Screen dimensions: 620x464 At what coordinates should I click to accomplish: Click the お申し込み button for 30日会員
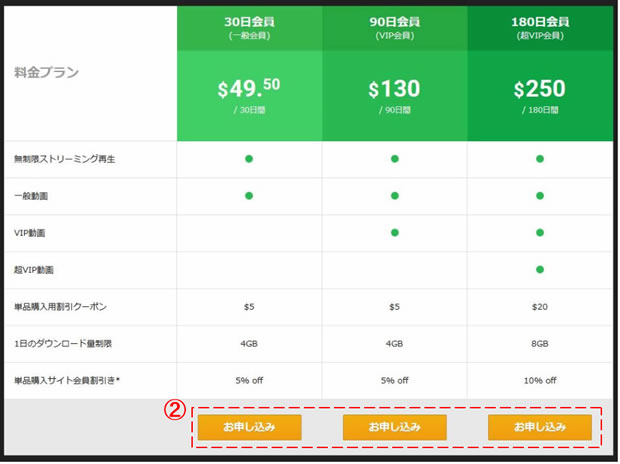pos(249,427)
